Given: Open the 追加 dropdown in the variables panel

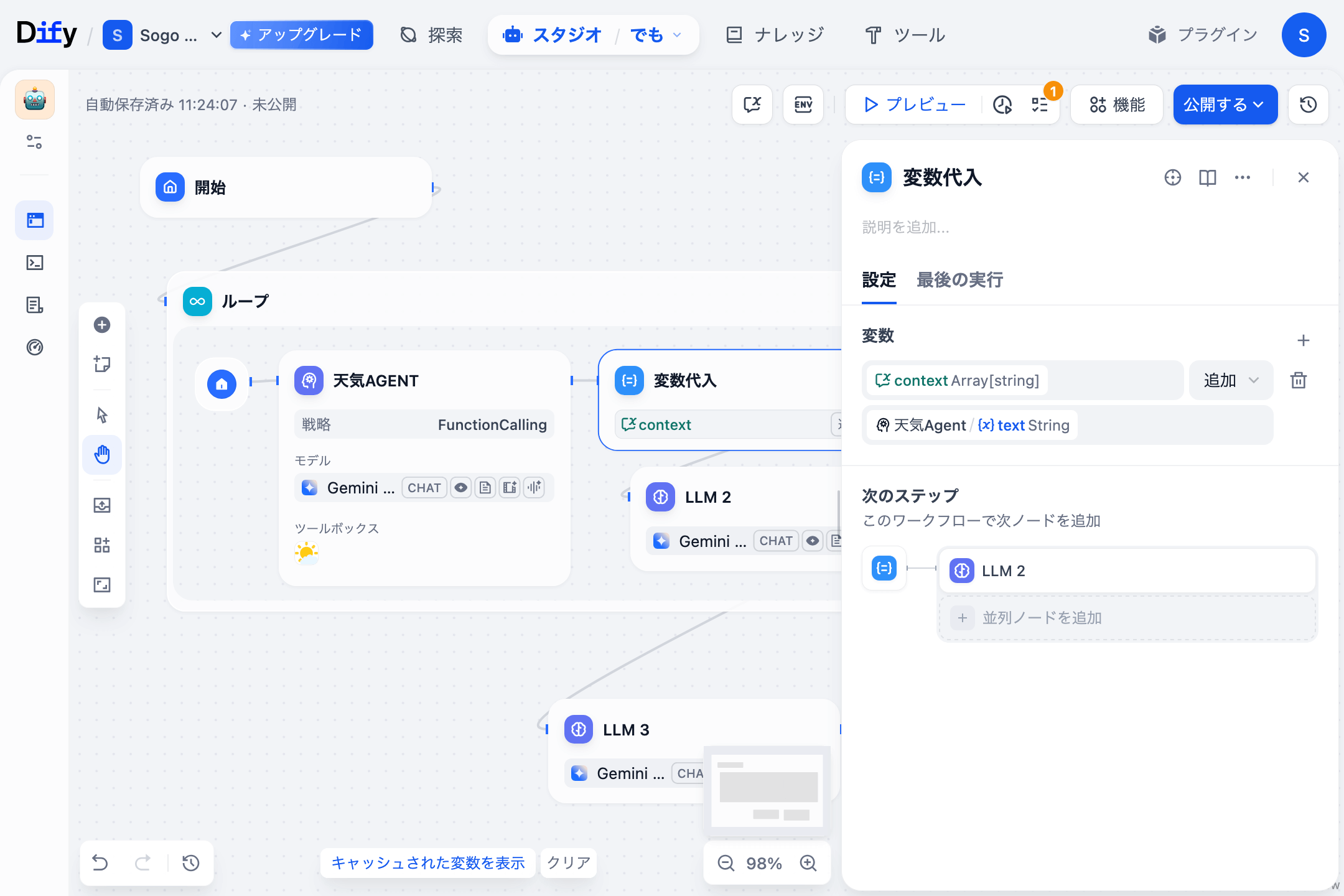Looking at the screenshot, I should tap(1230, 380).
